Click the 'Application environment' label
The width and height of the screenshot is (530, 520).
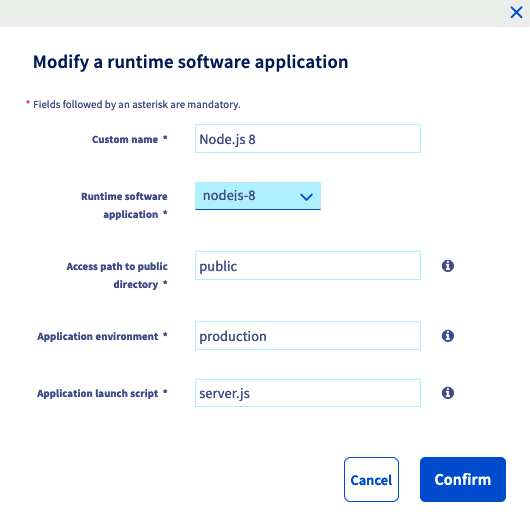(x=102, y=336)
